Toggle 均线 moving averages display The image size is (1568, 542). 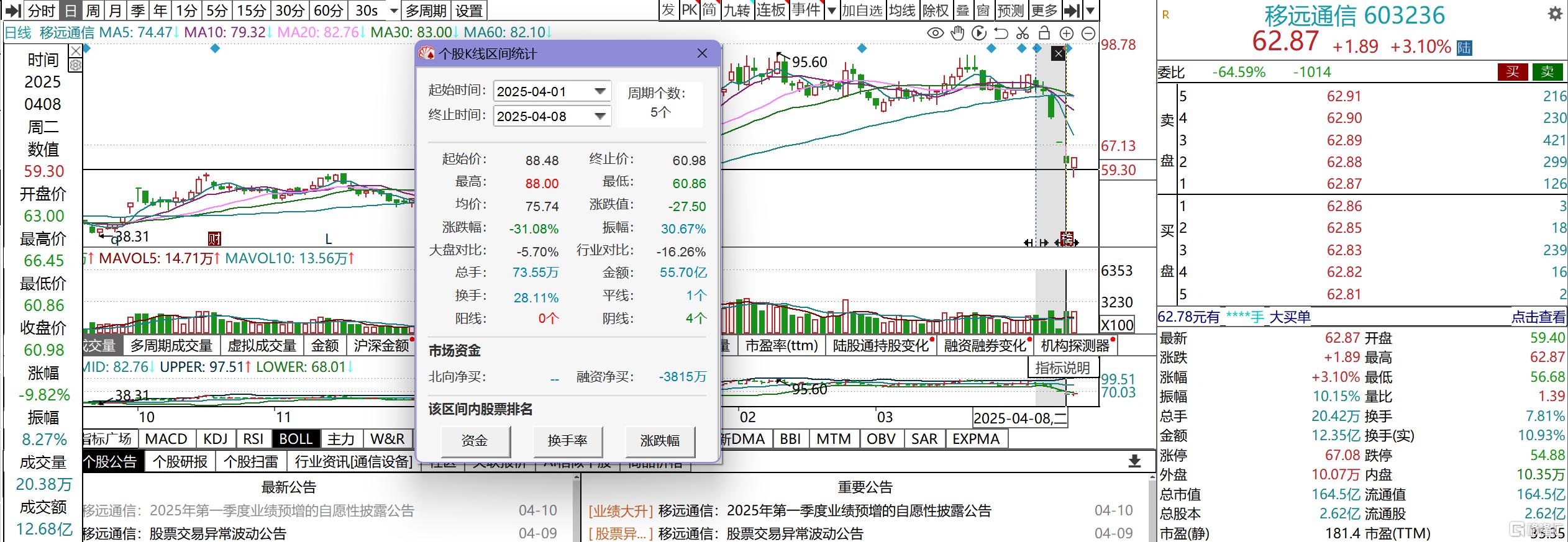902,11
